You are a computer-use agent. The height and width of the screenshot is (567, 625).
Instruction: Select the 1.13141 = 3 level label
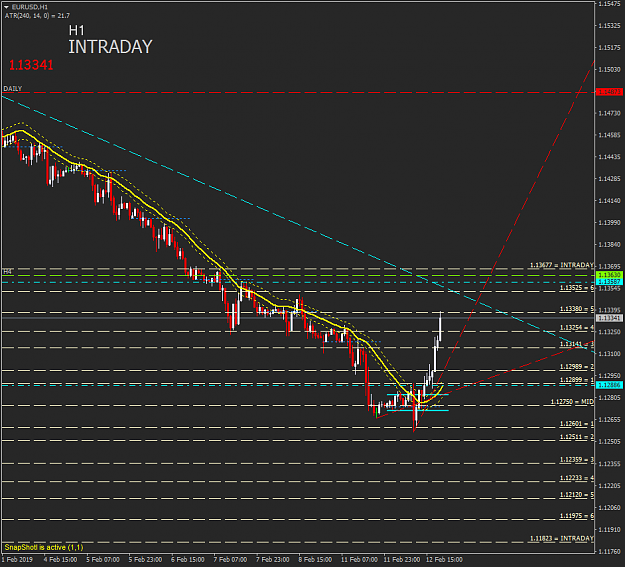[x=577, y=344]
